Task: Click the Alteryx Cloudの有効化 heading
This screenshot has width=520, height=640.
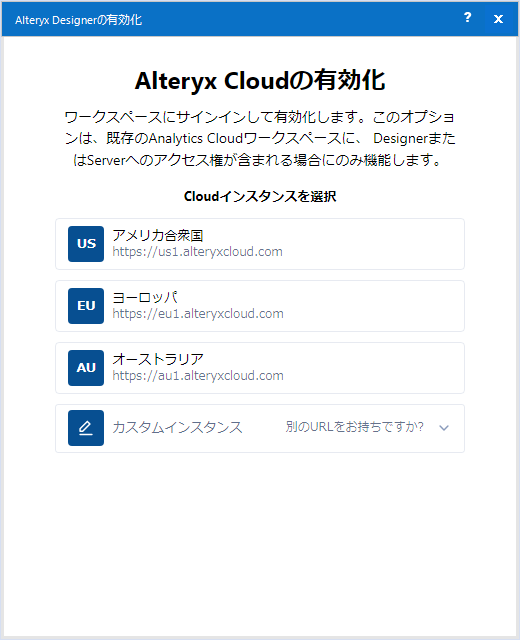Action: tap(260, 80)
